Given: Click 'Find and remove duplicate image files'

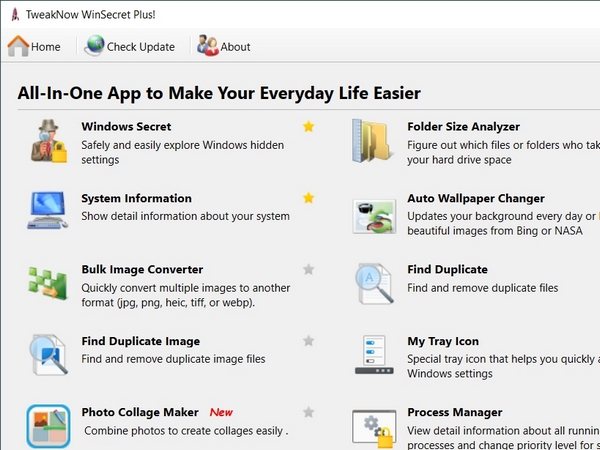Looking at the screenshot, I should [x=173, y=359].
